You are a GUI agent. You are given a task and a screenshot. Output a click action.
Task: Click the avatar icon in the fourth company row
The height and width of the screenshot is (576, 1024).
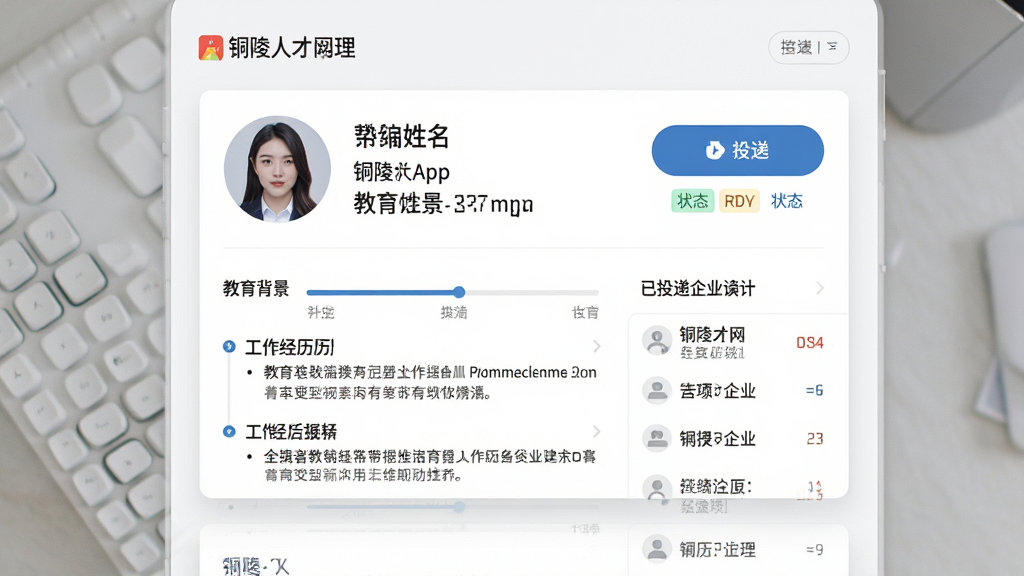(x=657, y=490)
